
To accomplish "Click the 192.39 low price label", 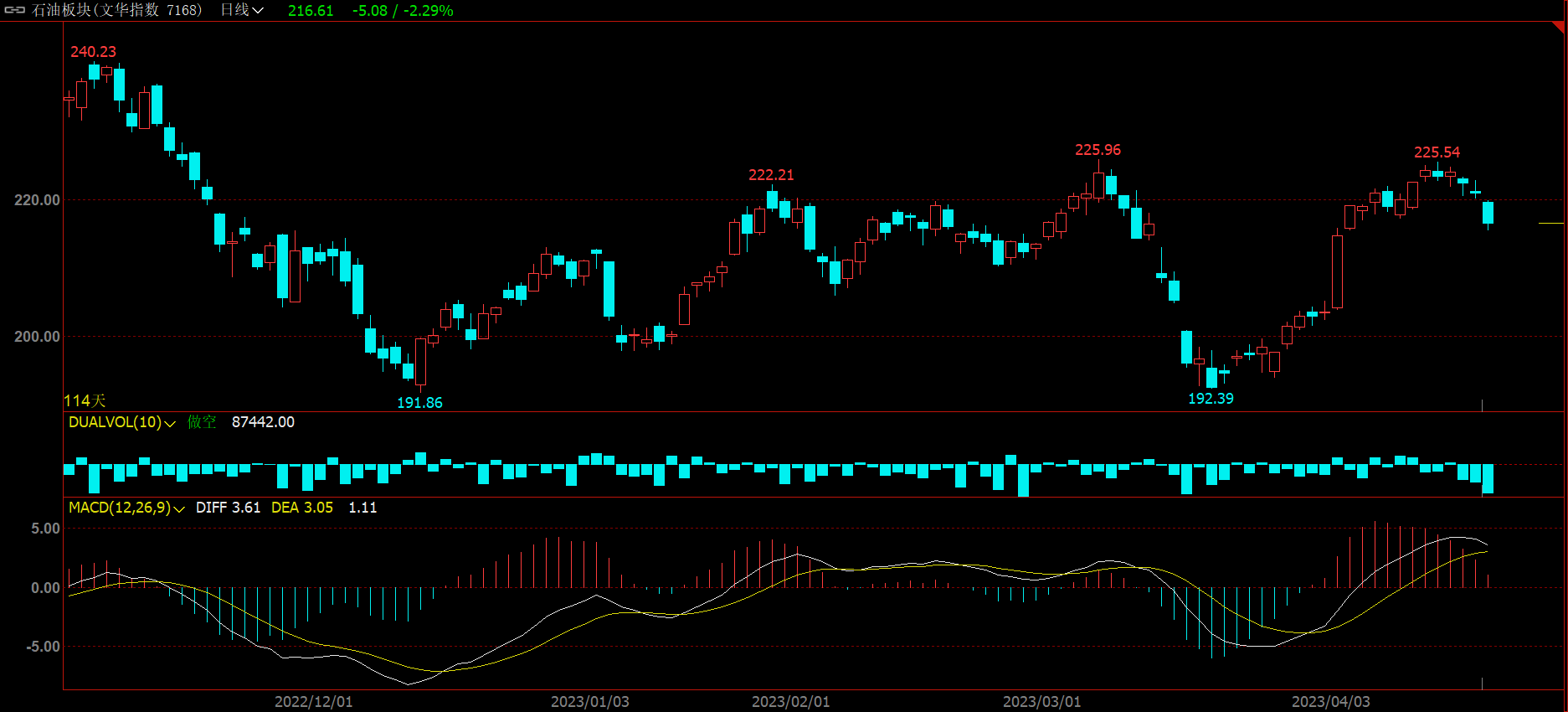I will tap(1211, 399).
